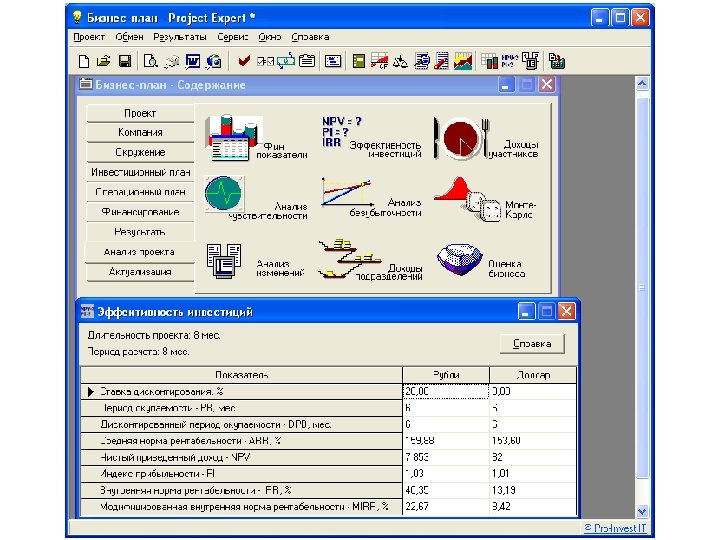
Task: Minimize the Бизнес-план Содержание window
Action: click(x=506, y=85)
